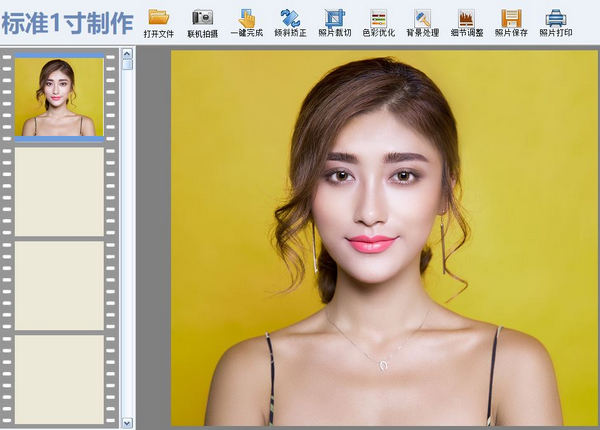Viewport: 600px width, 430px height.
Task: Click the filmstrip scrollbar down arrow
Action: pos(127,423)
